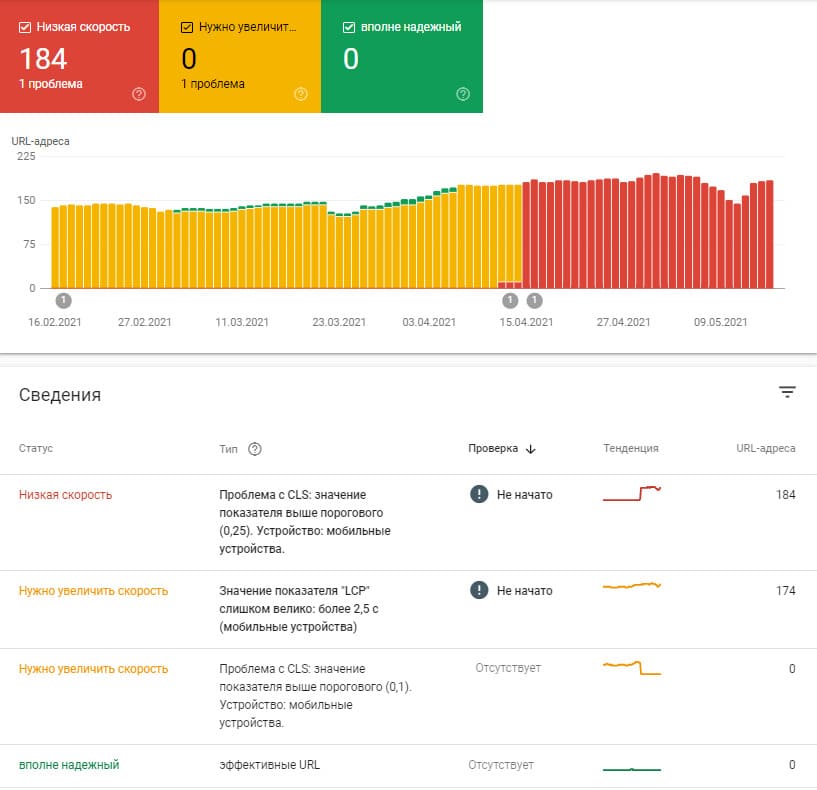Disable the вполне надежный checkbox
This screenshot has width=817, height=790.
click(349, 27)
